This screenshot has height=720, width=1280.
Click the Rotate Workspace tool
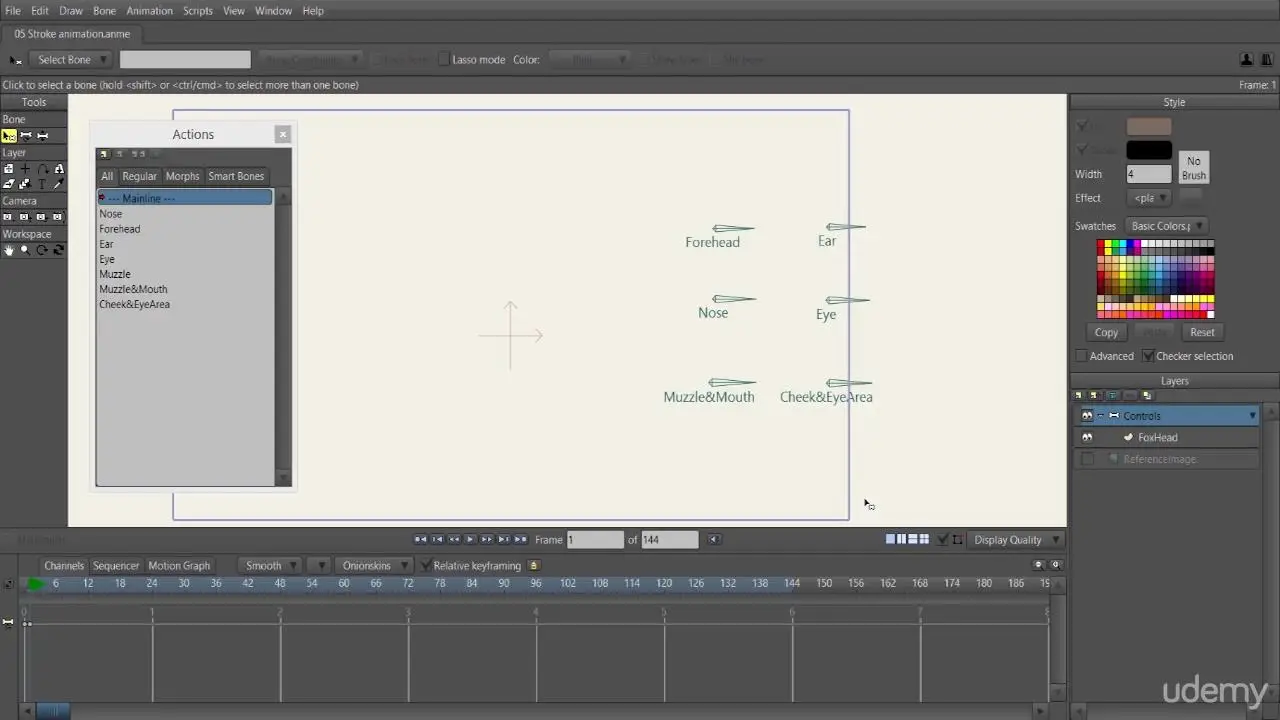[x=42, y=250]
